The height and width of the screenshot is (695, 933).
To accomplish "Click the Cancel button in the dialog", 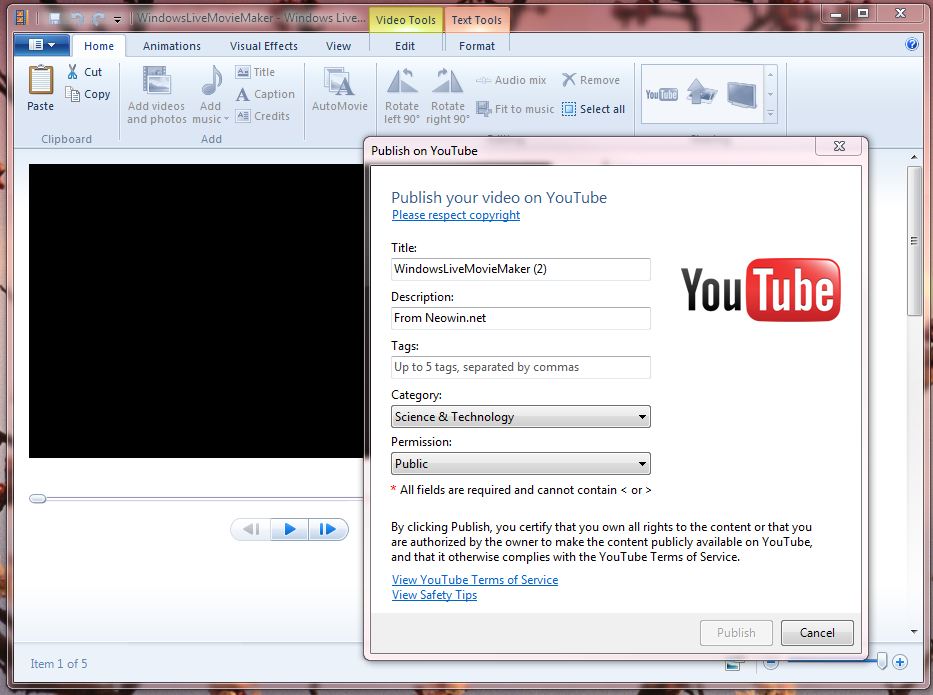I will point(817,633).
